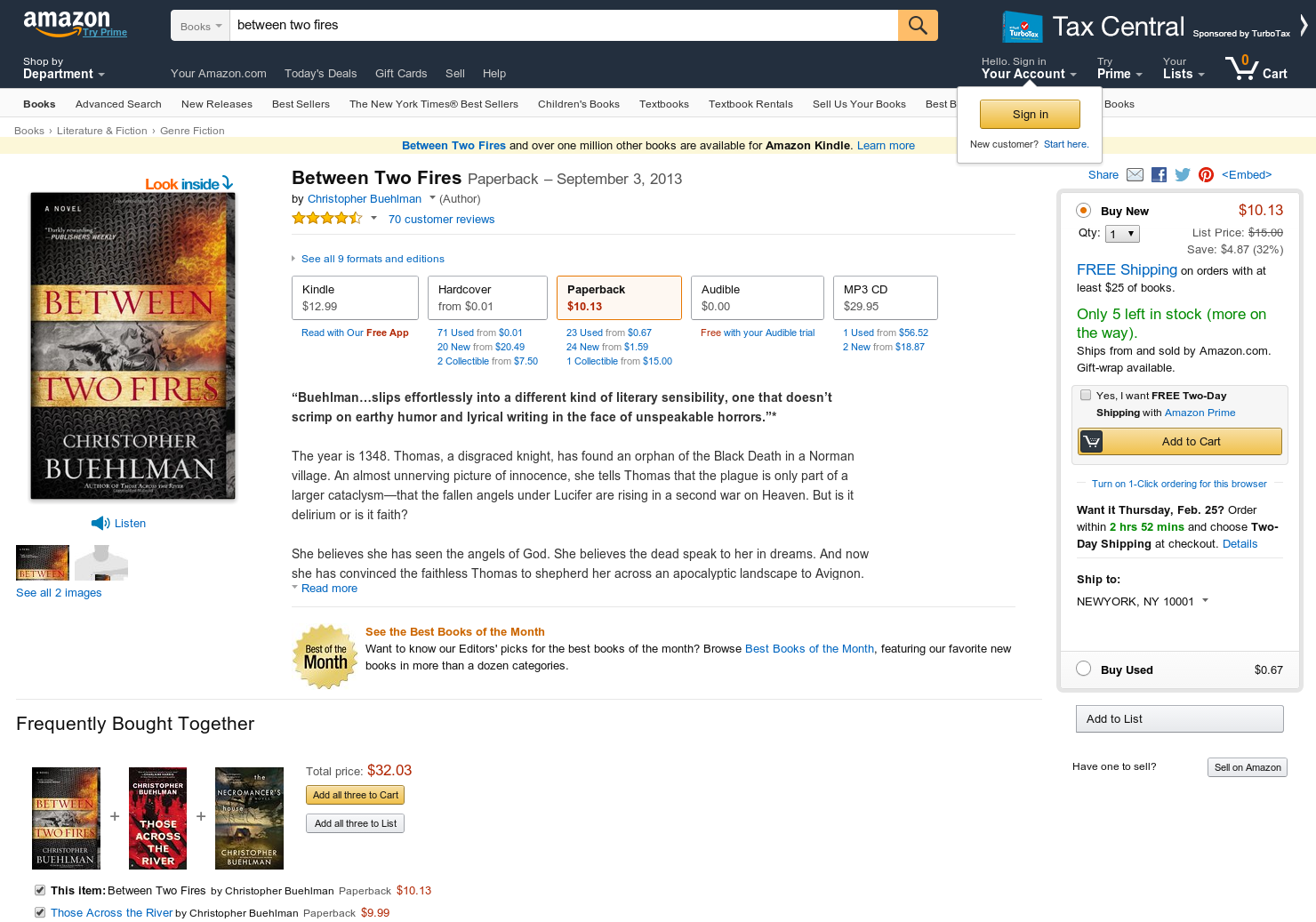Click the TurboTax Tax Central banner icon

coord(1022,27)
